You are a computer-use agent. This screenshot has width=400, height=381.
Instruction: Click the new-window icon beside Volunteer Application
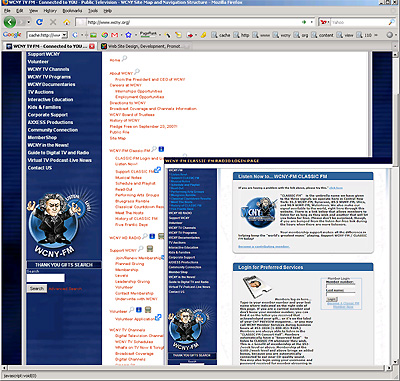tap(158, 317)
